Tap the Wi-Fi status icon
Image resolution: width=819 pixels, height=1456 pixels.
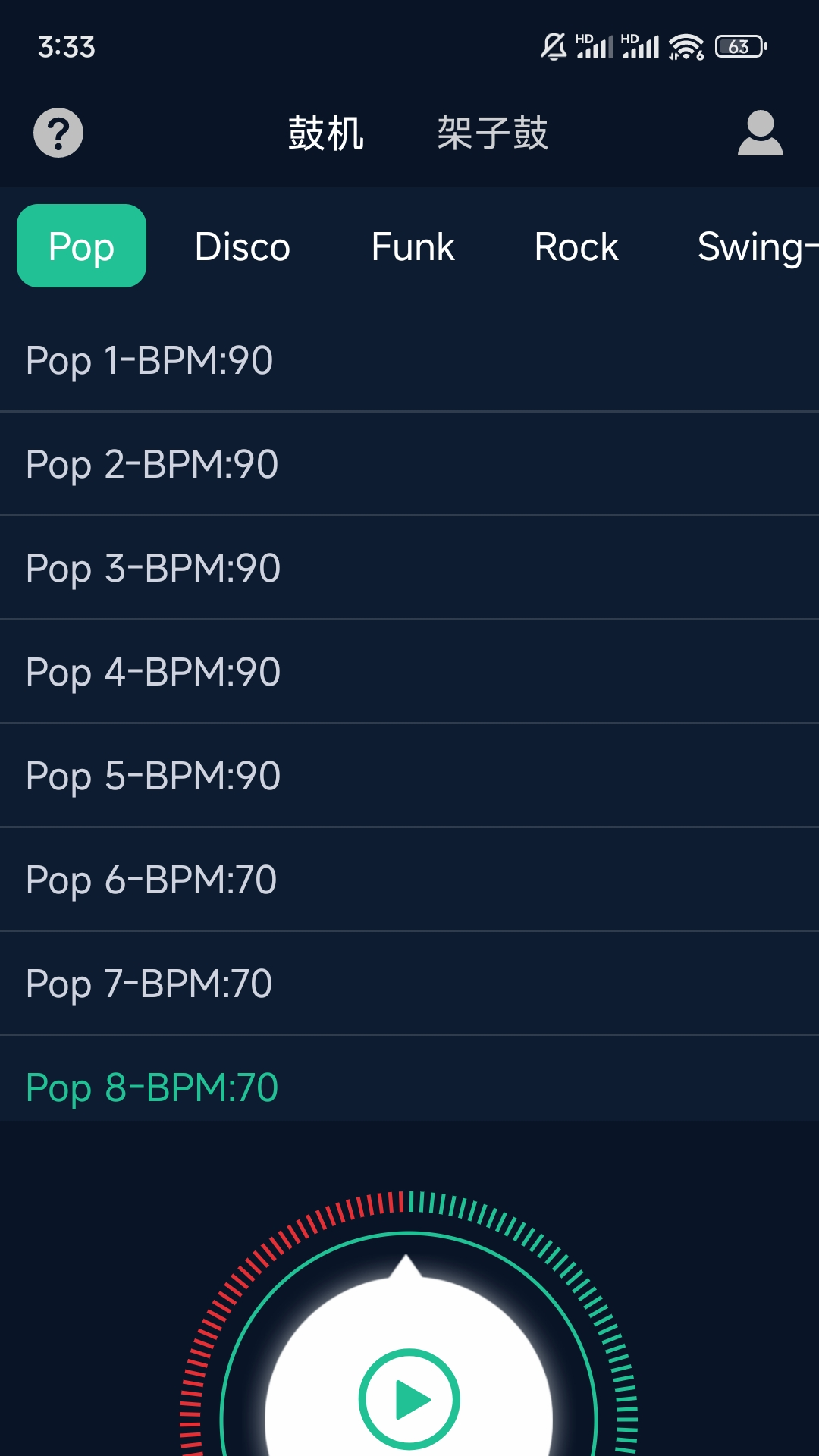[x=686, y=47]
